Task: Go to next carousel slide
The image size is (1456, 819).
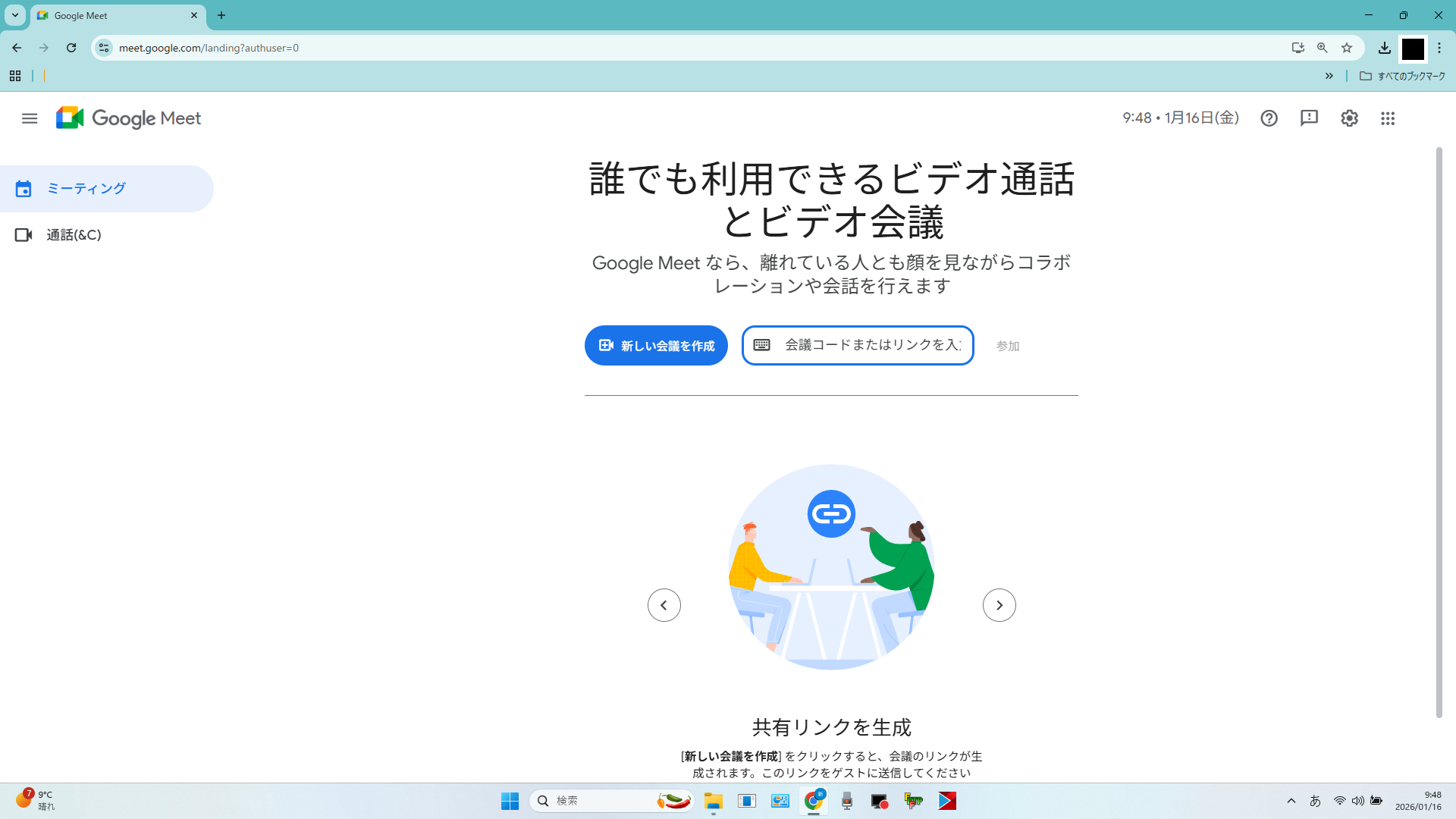Action: (x=999, y=605)
